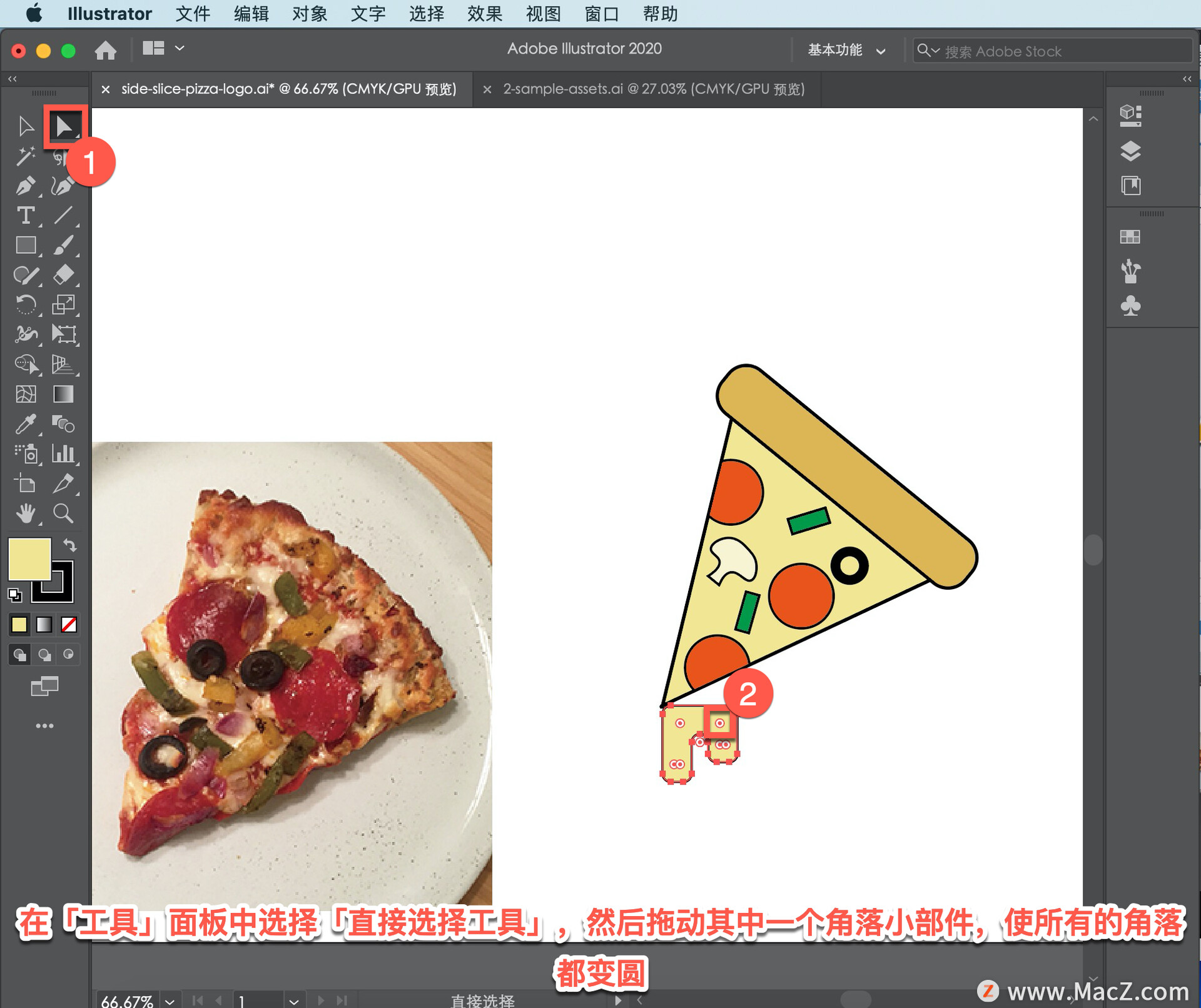1201x1008 pixels.
Task: Expand the right panel dock
Action: pyautogui.click(x=1187, y=79)
